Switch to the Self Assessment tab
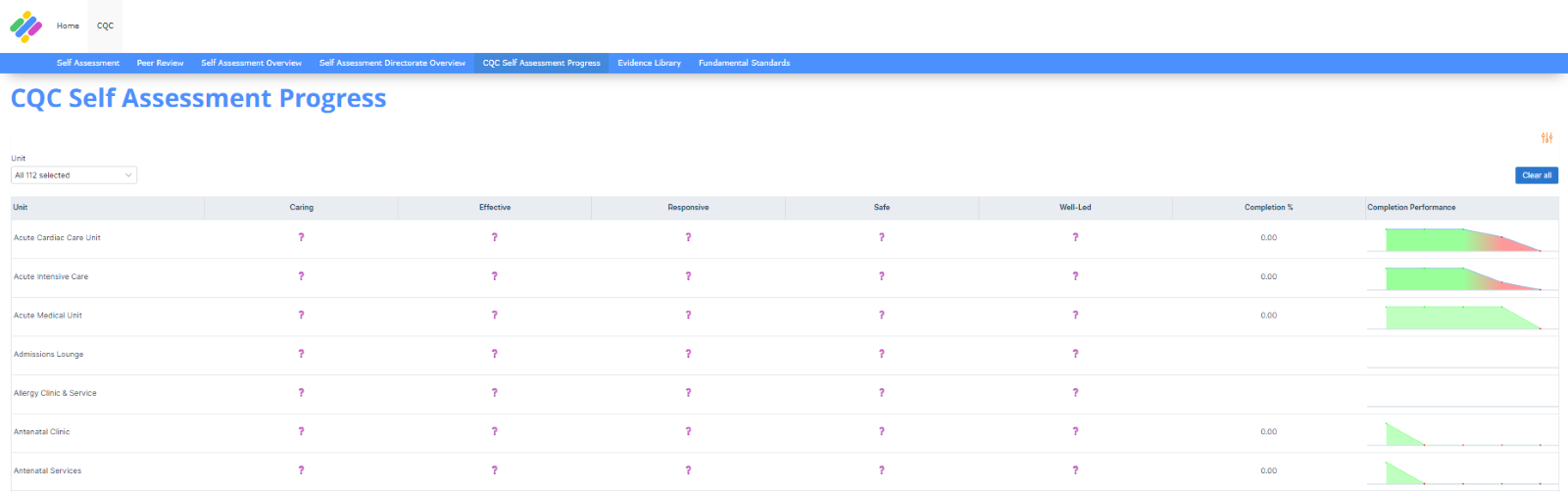1568x492 pixels. click(88, 63)
